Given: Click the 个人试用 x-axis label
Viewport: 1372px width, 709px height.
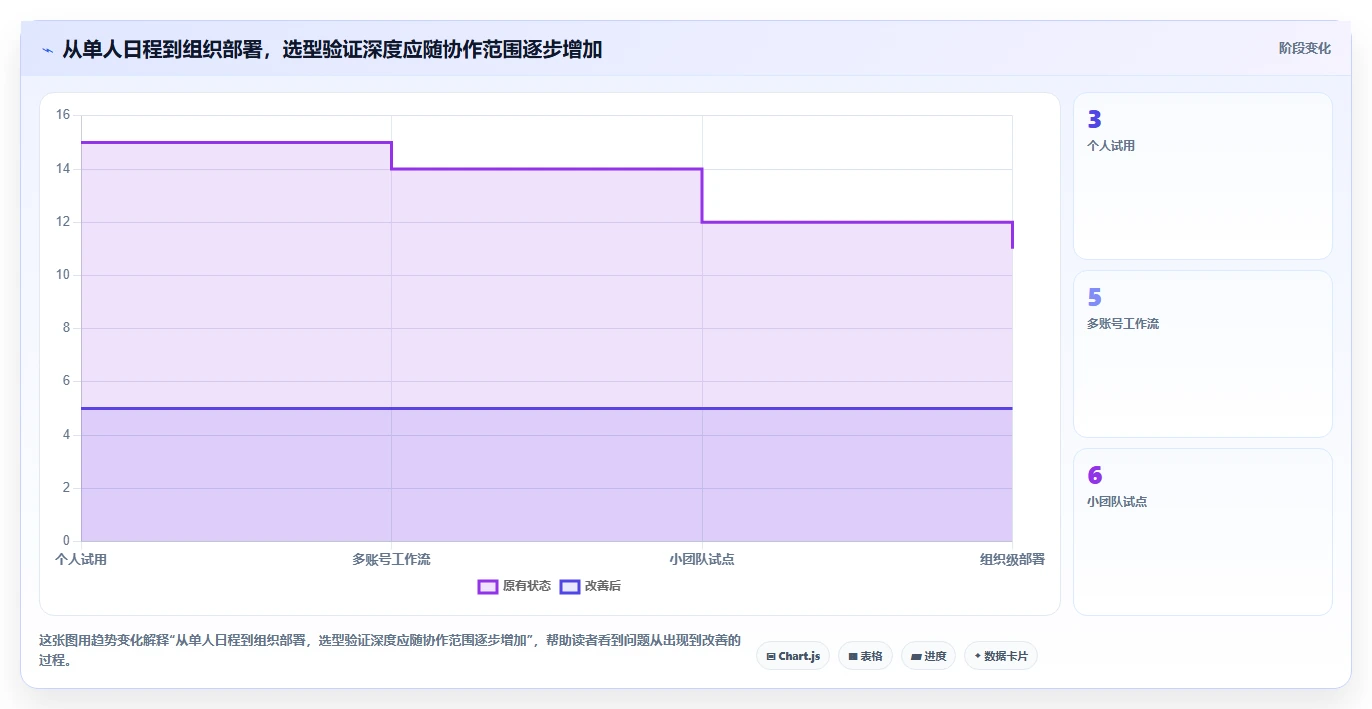Looking at the screenshot, I should [x=81, y=559].
